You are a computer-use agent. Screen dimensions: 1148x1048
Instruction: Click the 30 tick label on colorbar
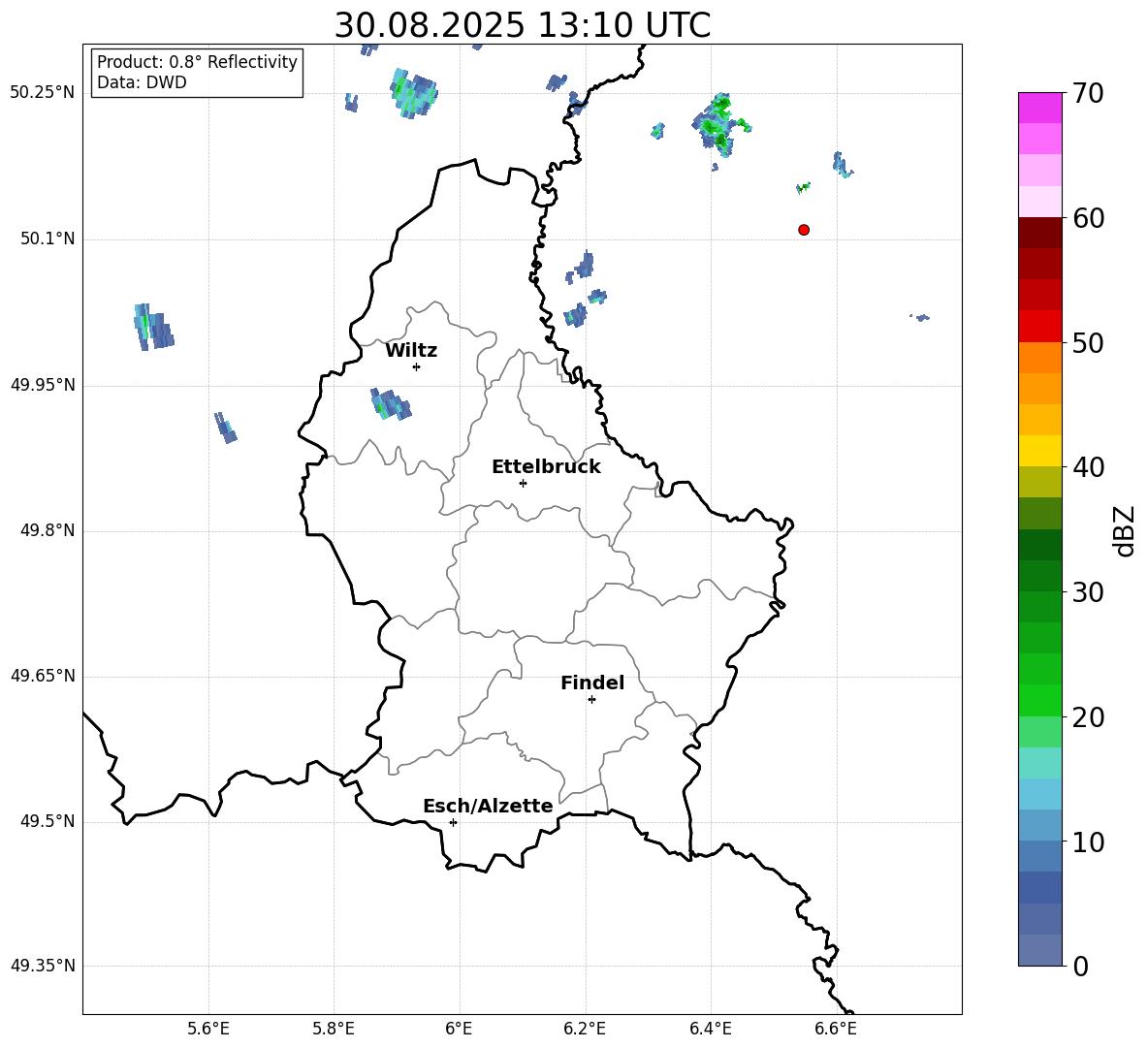(x=1088, y=592)
